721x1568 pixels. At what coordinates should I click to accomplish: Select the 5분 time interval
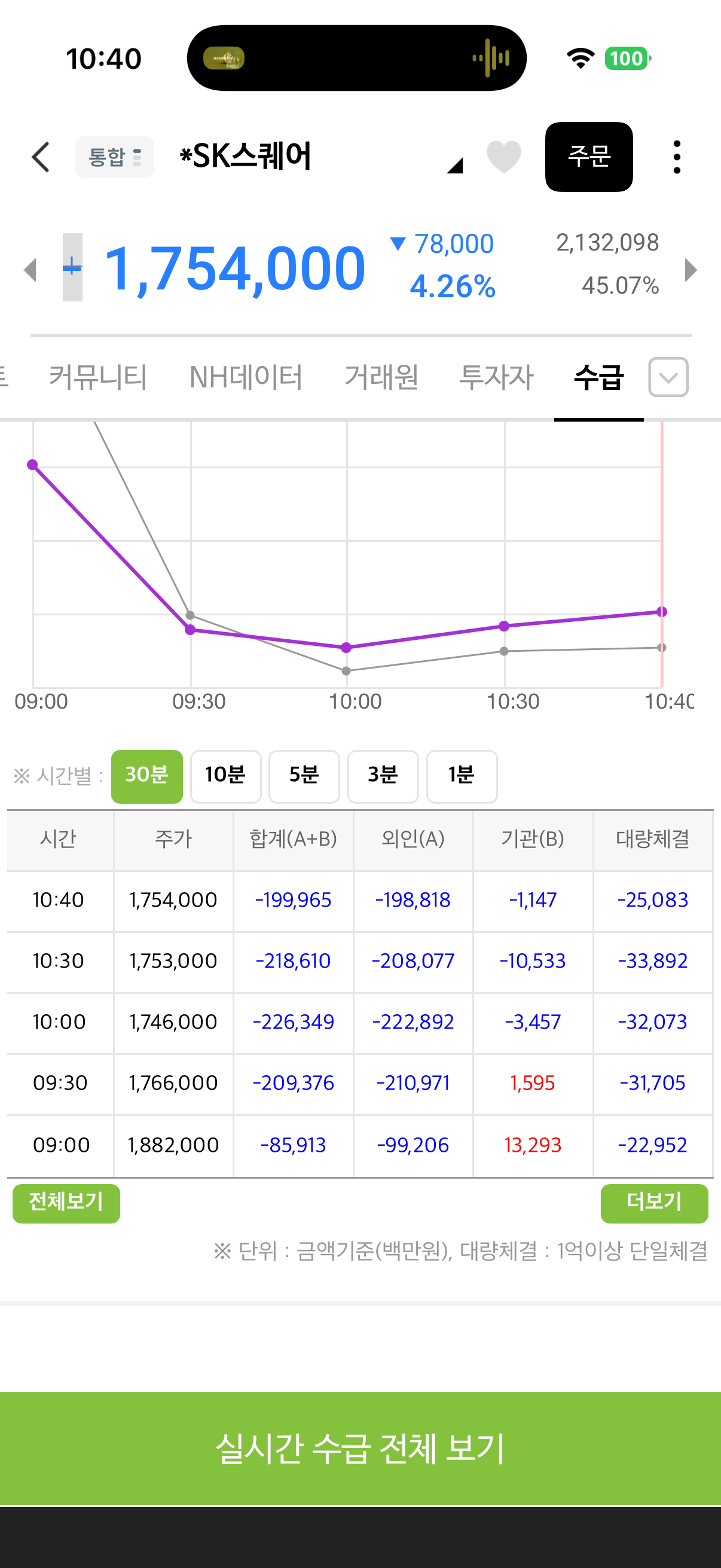[x=304, y=776]
